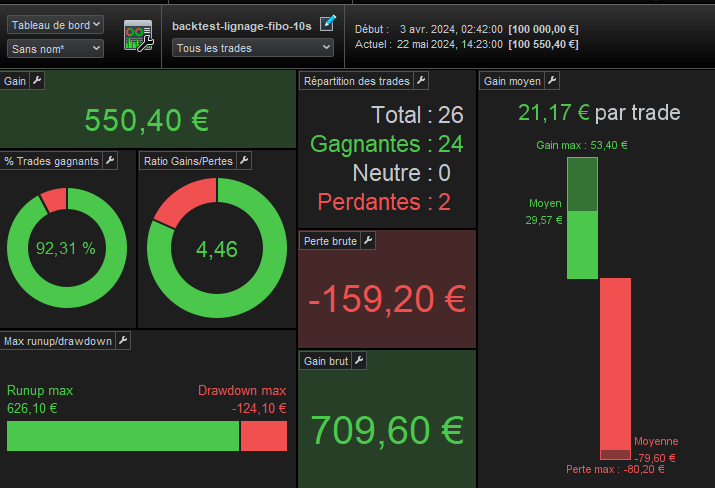Click the 92,31 % winning trades value
715x488 pixels.
click(66, 248)
